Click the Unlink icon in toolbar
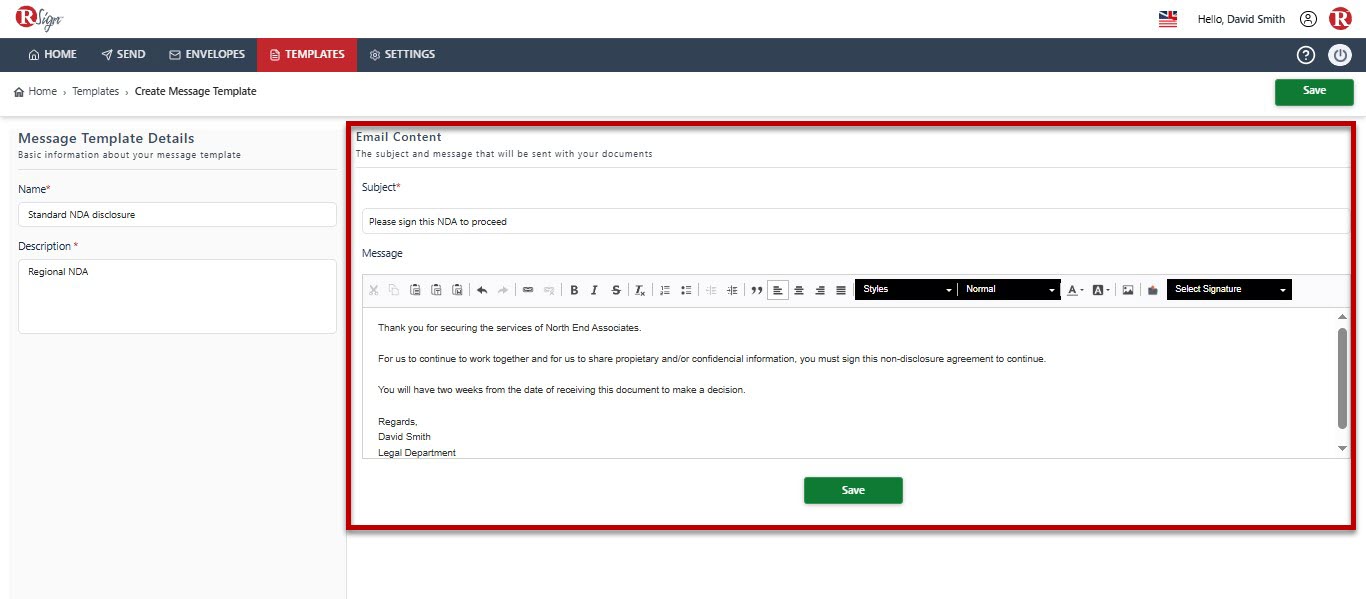 (549, 290)
